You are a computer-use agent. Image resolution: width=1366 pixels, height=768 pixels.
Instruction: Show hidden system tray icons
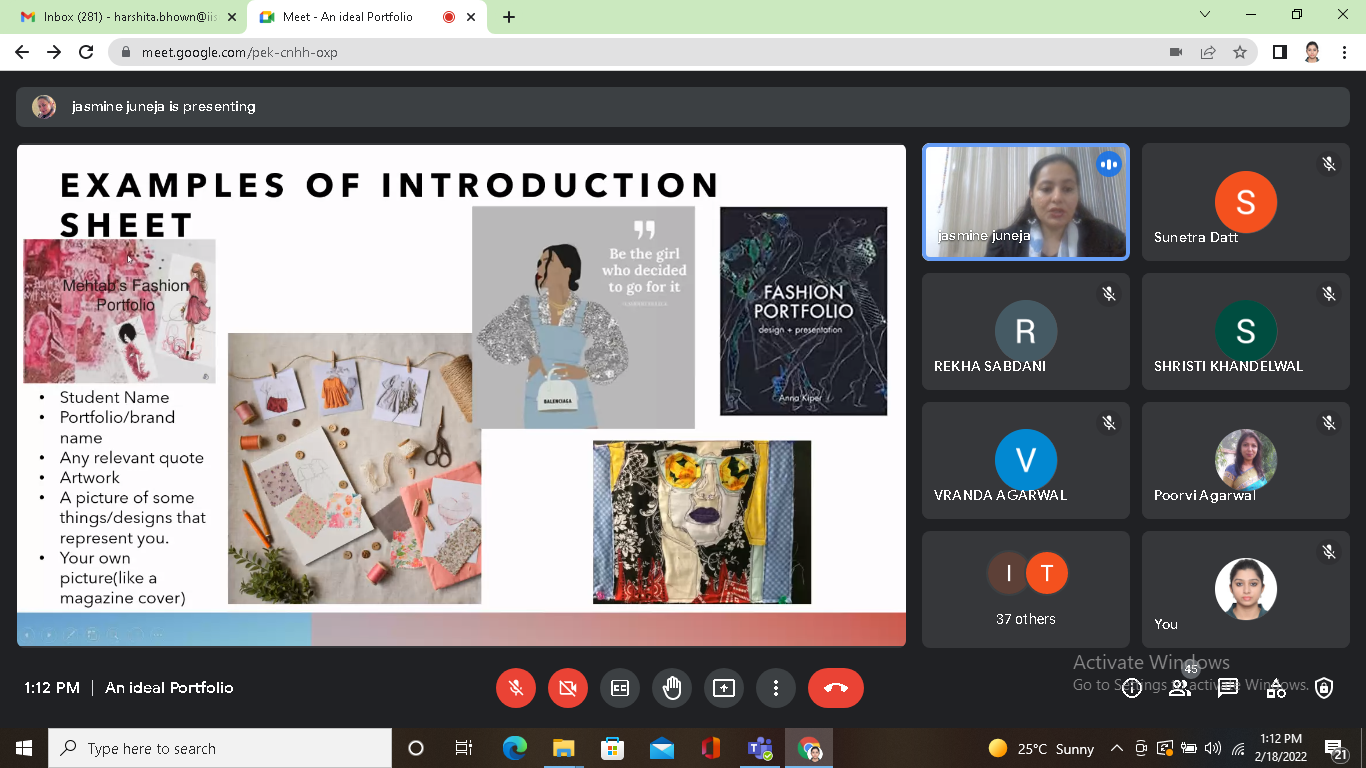coord(1117,748)
